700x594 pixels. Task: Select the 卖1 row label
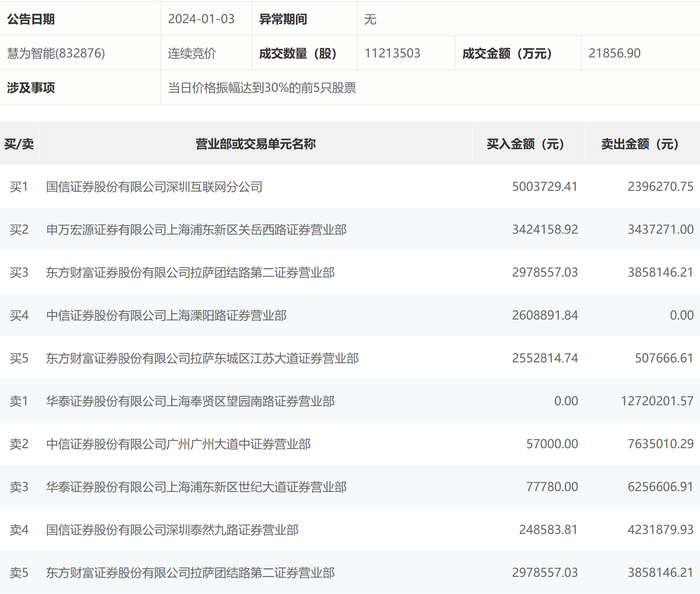[19, 401]
